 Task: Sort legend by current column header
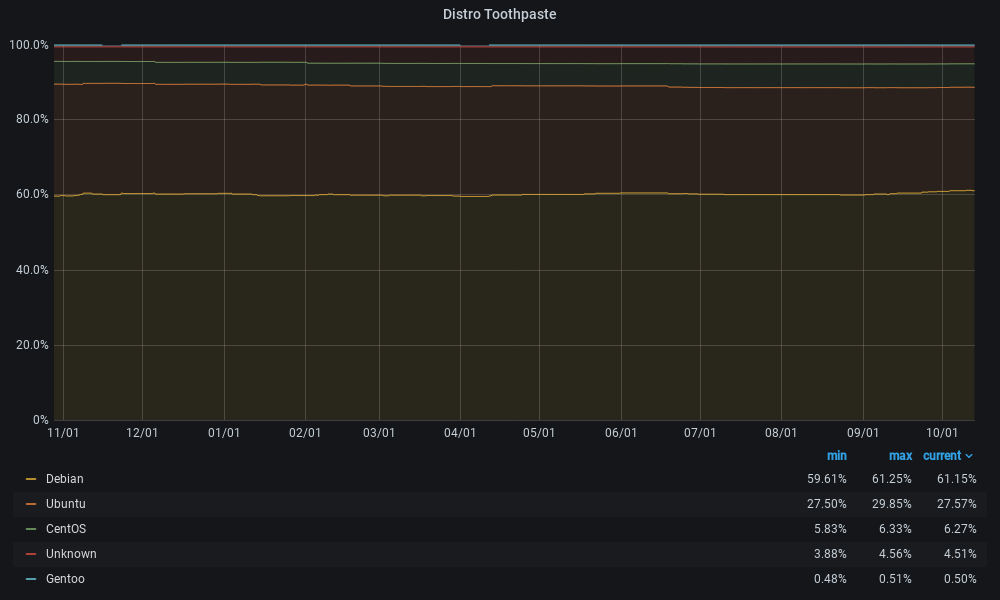tap(941, 456)
